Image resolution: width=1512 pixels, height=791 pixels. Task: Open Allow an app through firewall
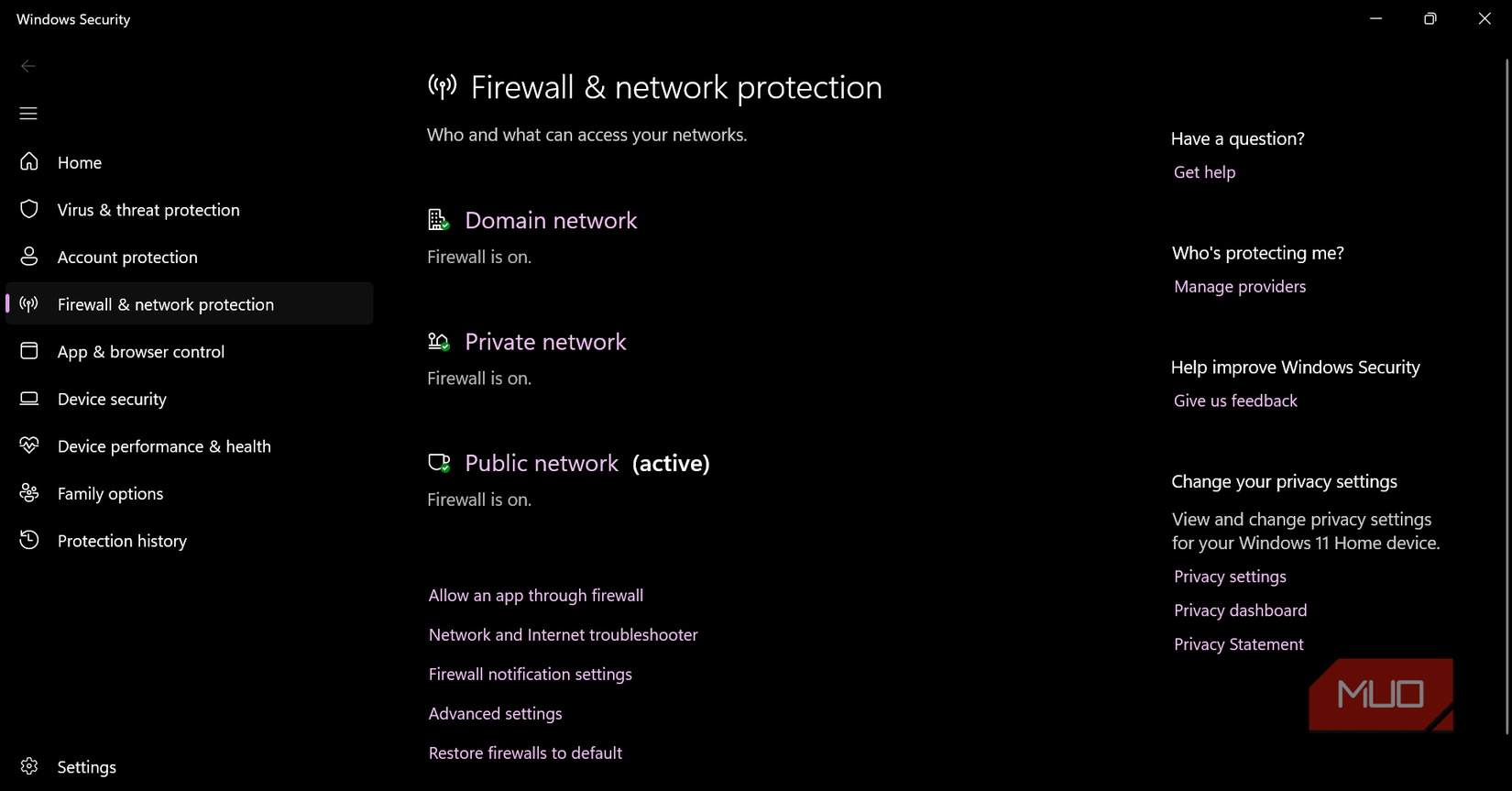pyautogui.click(x=535, y=595)
